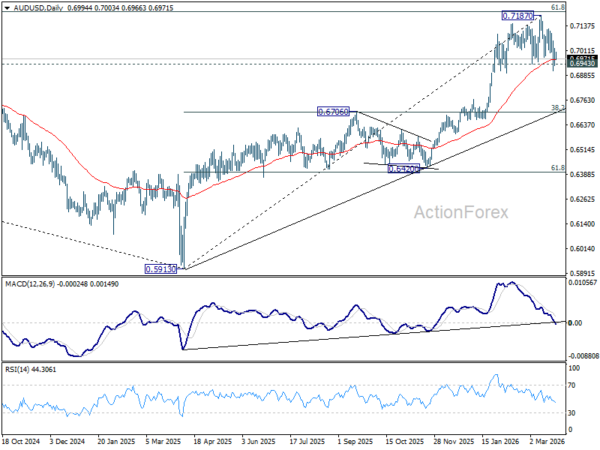Click the current price tag 0.69715
Image resolution: width=600 pixels, height=450 pixels.
coord(582,58)
